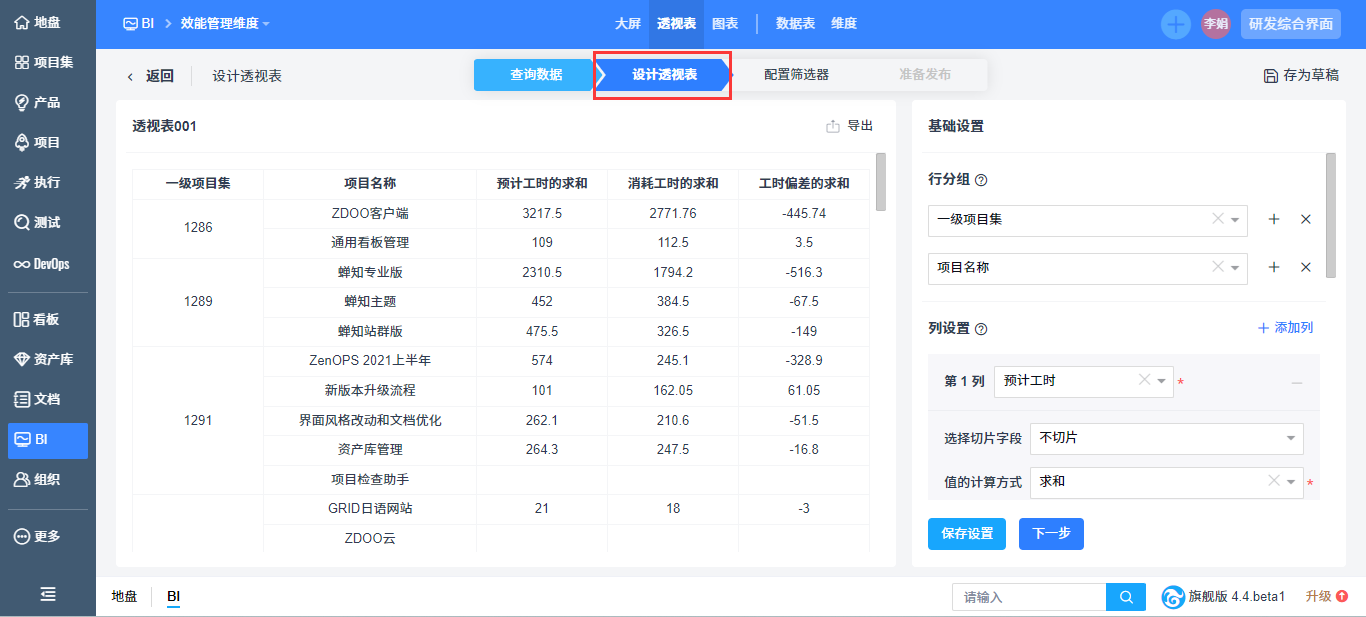
Task: Expand the 效能管理维度 dropdown
Action: pyautogui.click(x=225, y=24)
